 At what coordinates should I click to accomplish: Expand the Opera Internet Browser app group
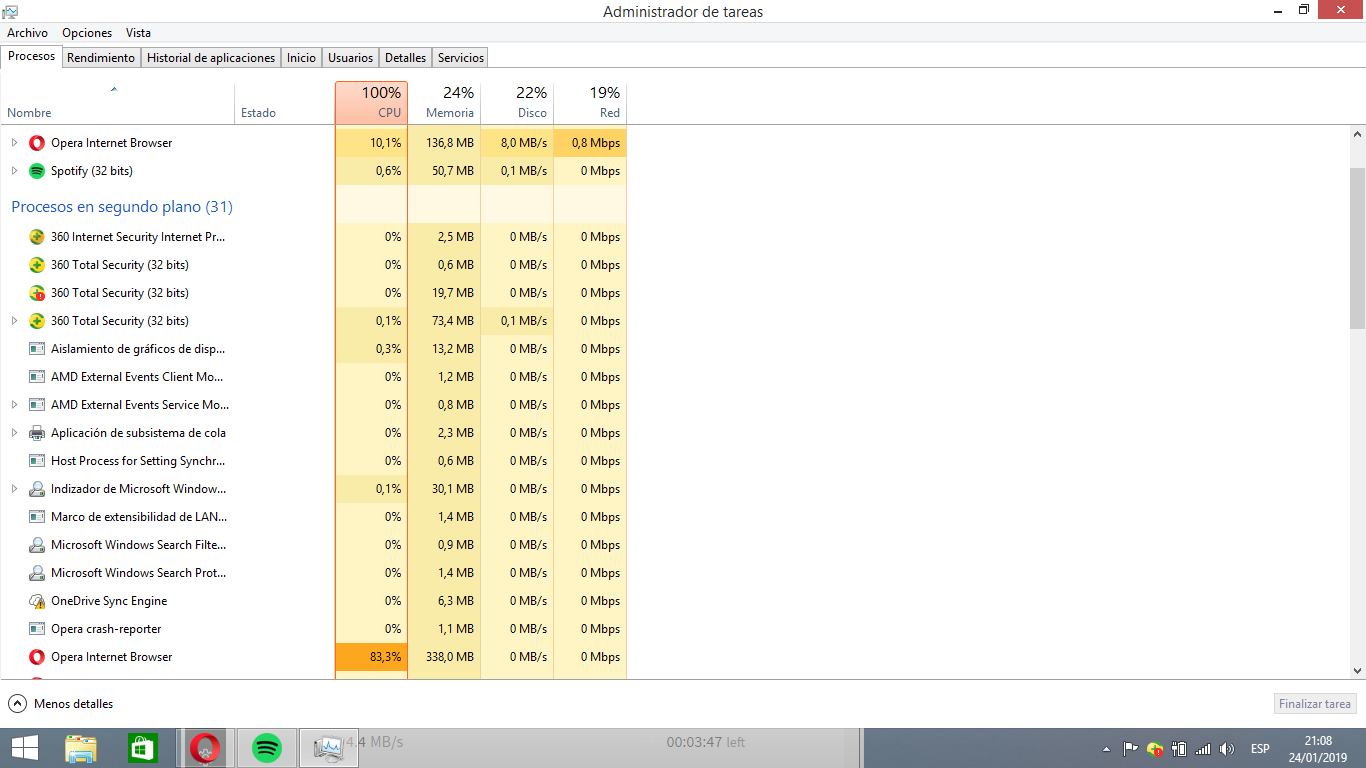coord(14,143)
